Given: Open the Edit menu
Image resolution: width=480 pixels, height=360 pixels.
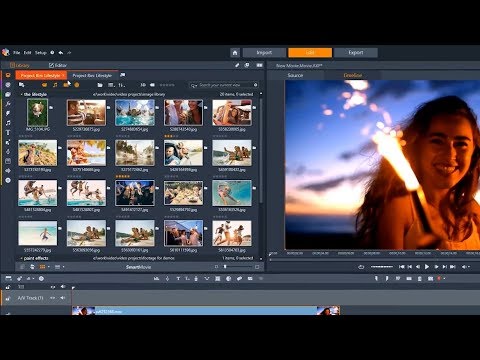Looking at the screenshot, I should (x=27, y=53).
